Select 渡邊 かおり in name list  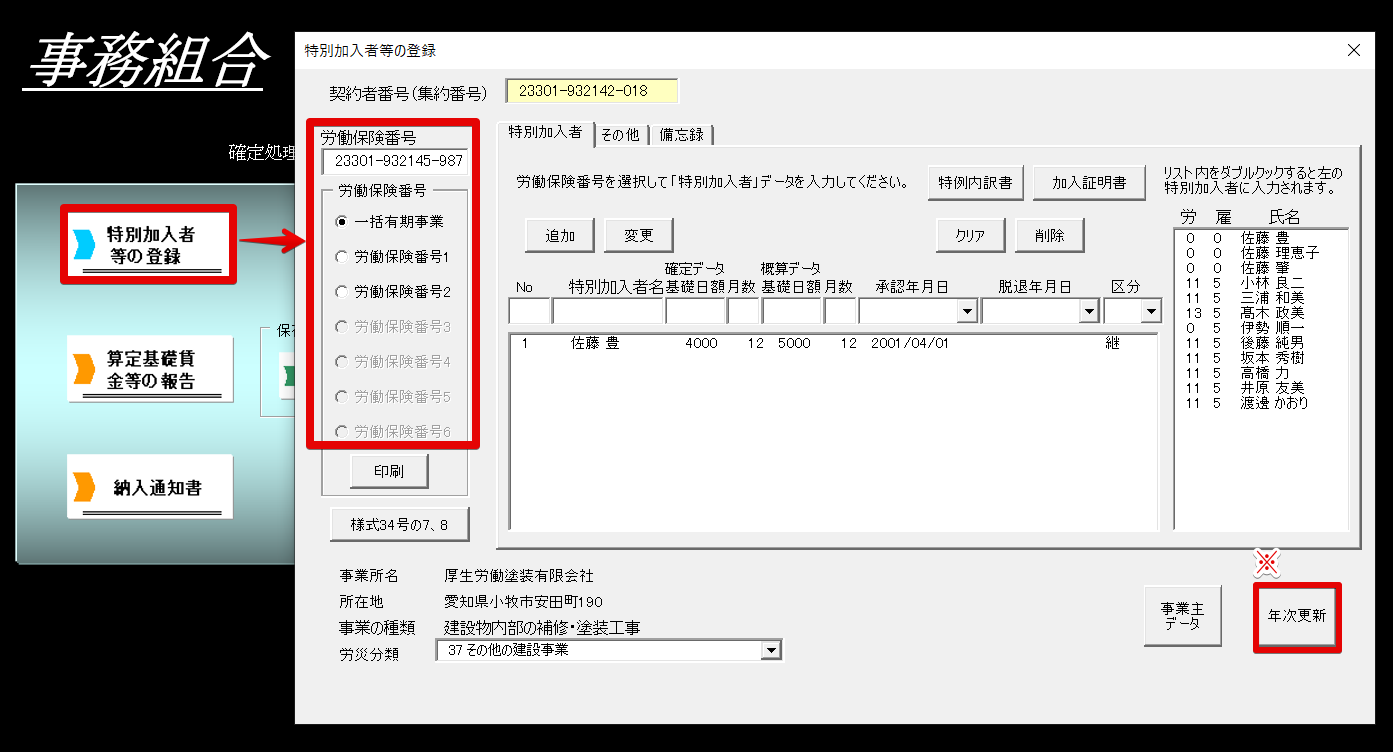[1260, 403]
